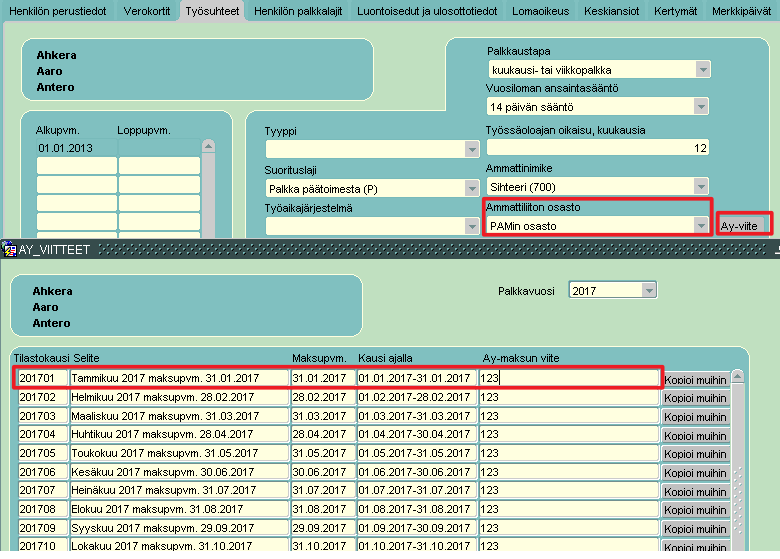This screenshot has height=559, width=780.
Task: Go to Luontoisedut ja ulosottotiedot tab
Action: point(427,11)
